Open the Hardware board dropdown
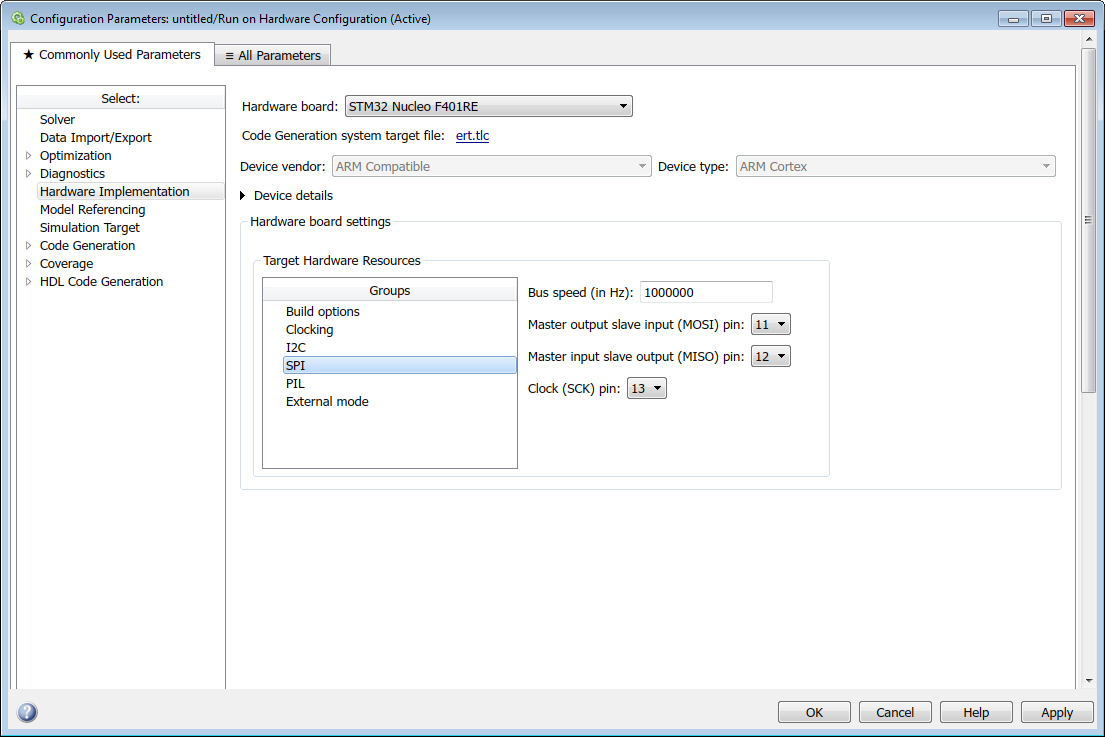The width and height of the screenshot is (1105, 737). [488, 106]
